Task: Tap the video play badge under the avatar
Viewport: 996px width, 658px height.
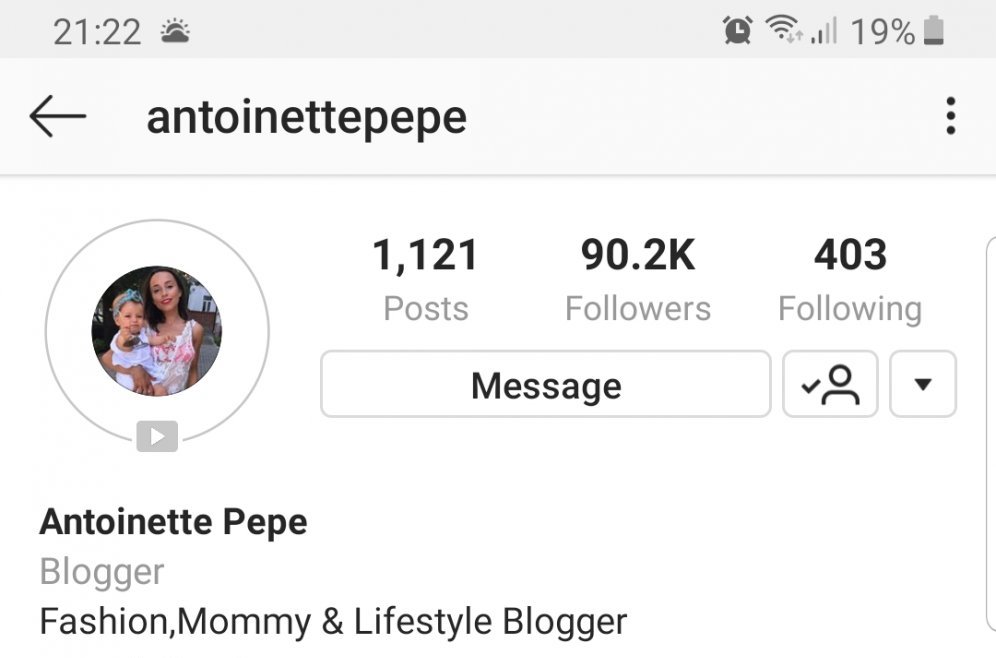Action: (157, 436)
